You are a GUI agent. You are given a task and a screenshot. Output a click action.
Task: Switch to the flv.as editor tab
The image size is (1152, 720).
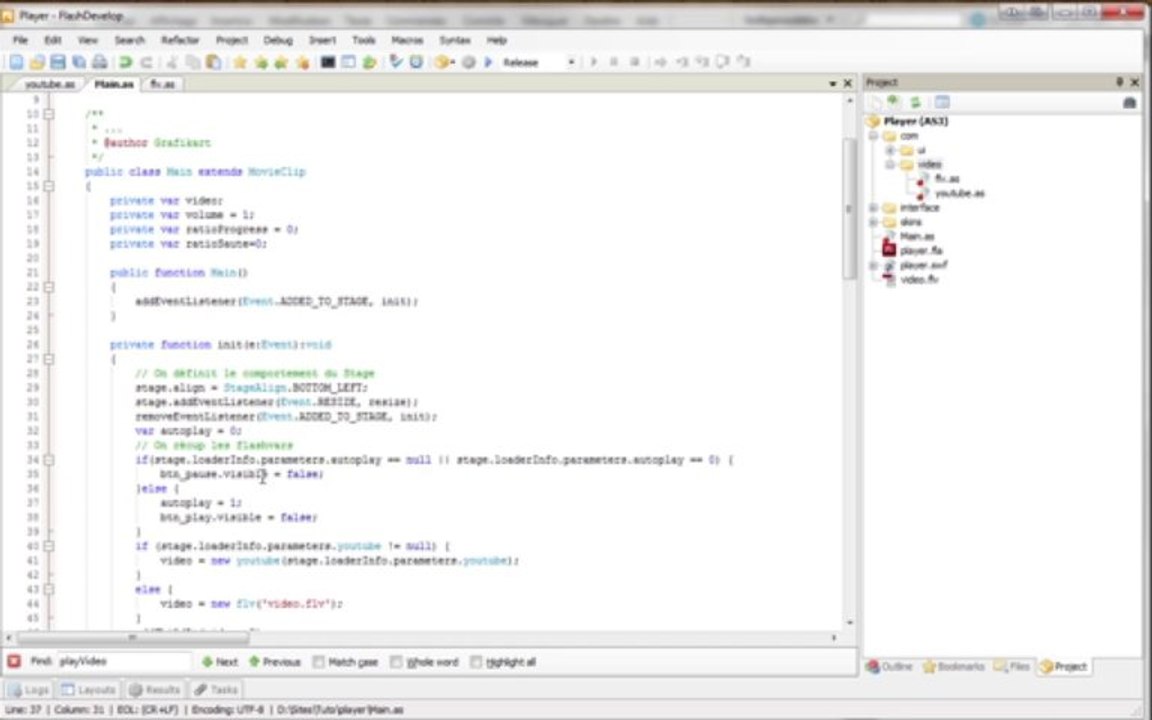[x=162, y=84]
